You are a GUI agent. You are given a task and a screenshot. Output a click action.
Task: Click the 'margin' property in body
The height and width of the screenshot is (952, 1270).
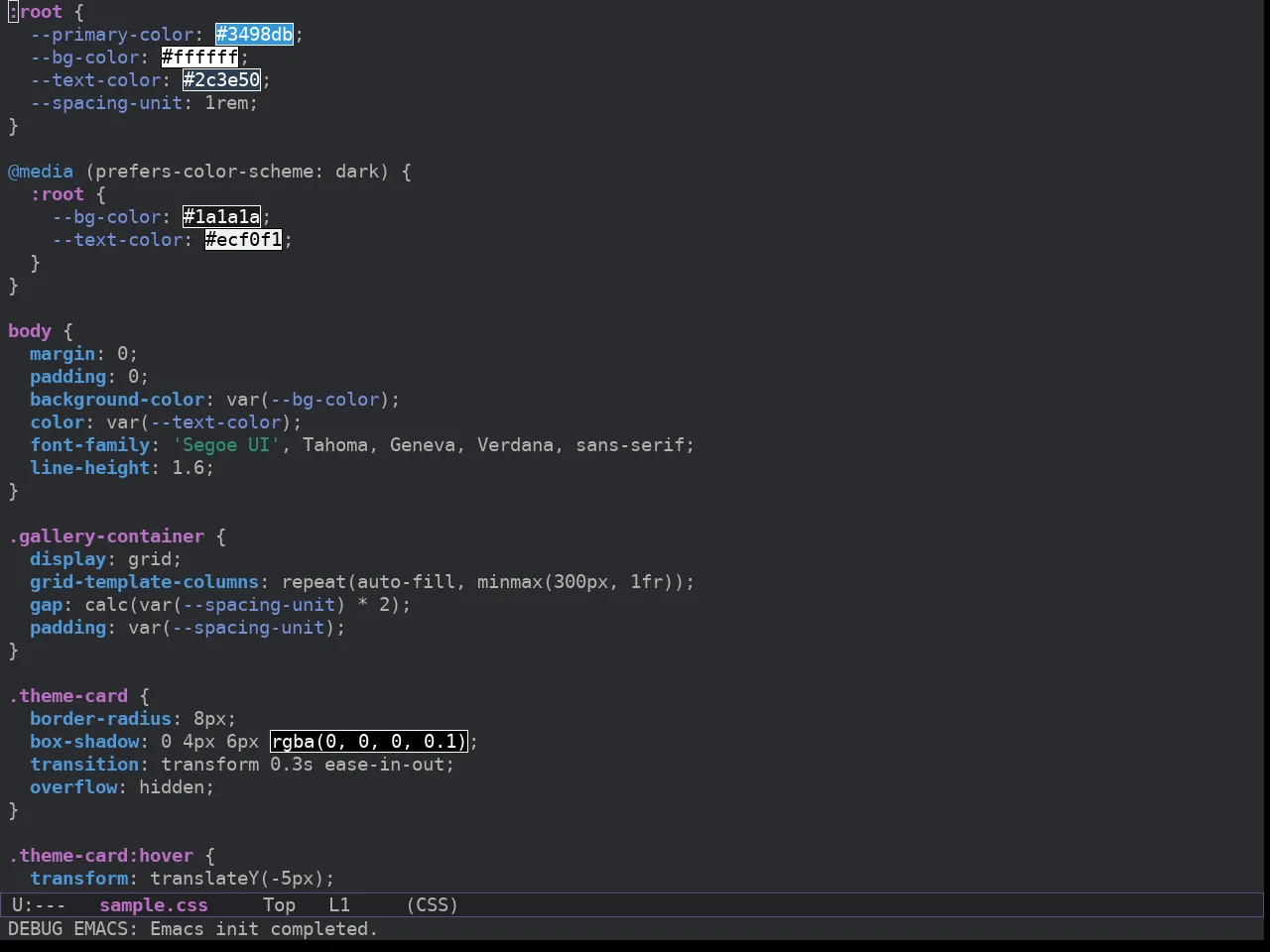point(63,354)
